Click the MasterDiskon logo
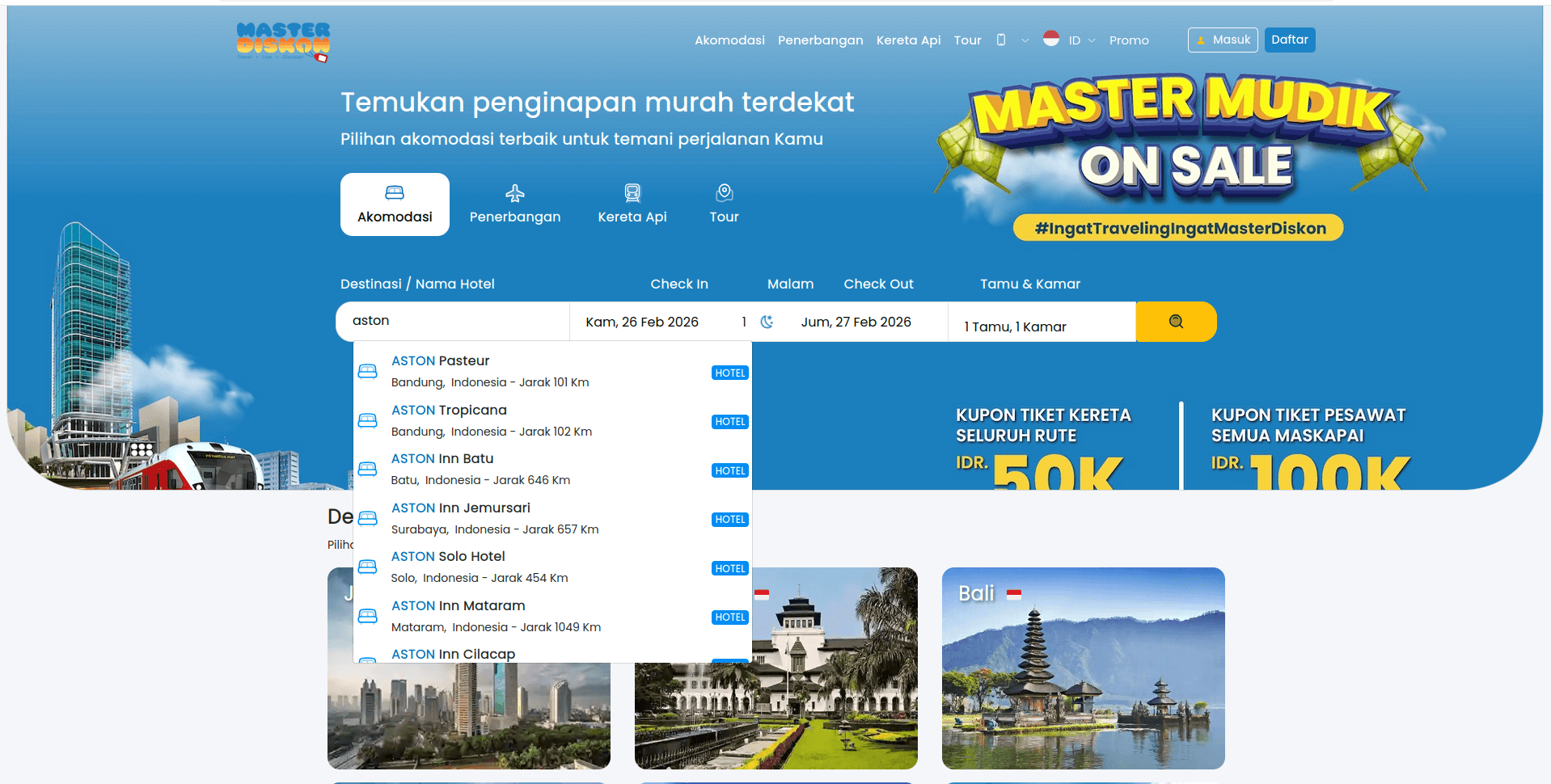Screen dimensions: 1551x784 click(x=283, y=42)
